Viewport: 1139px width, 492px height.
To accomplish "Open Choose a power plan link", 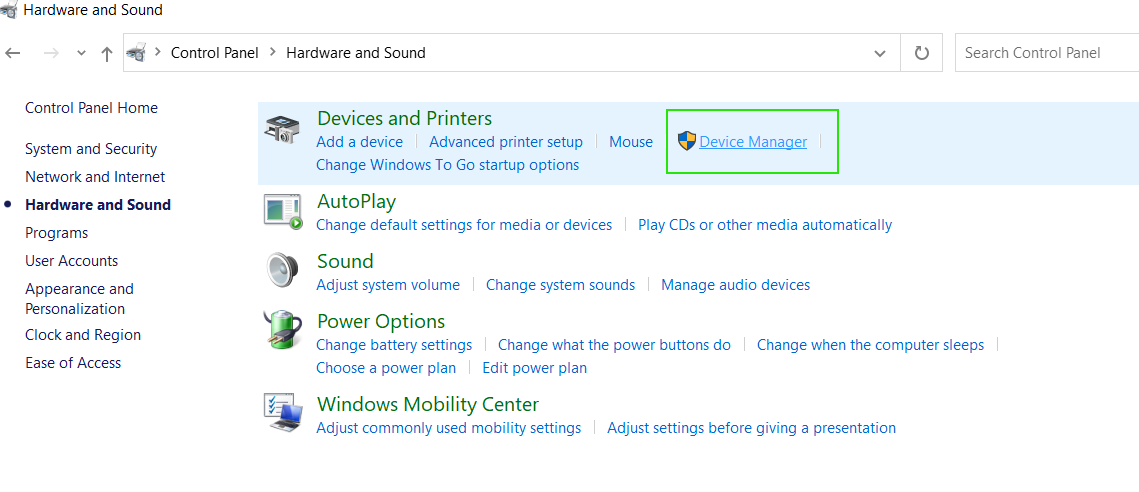I will [x=386, y=368].
